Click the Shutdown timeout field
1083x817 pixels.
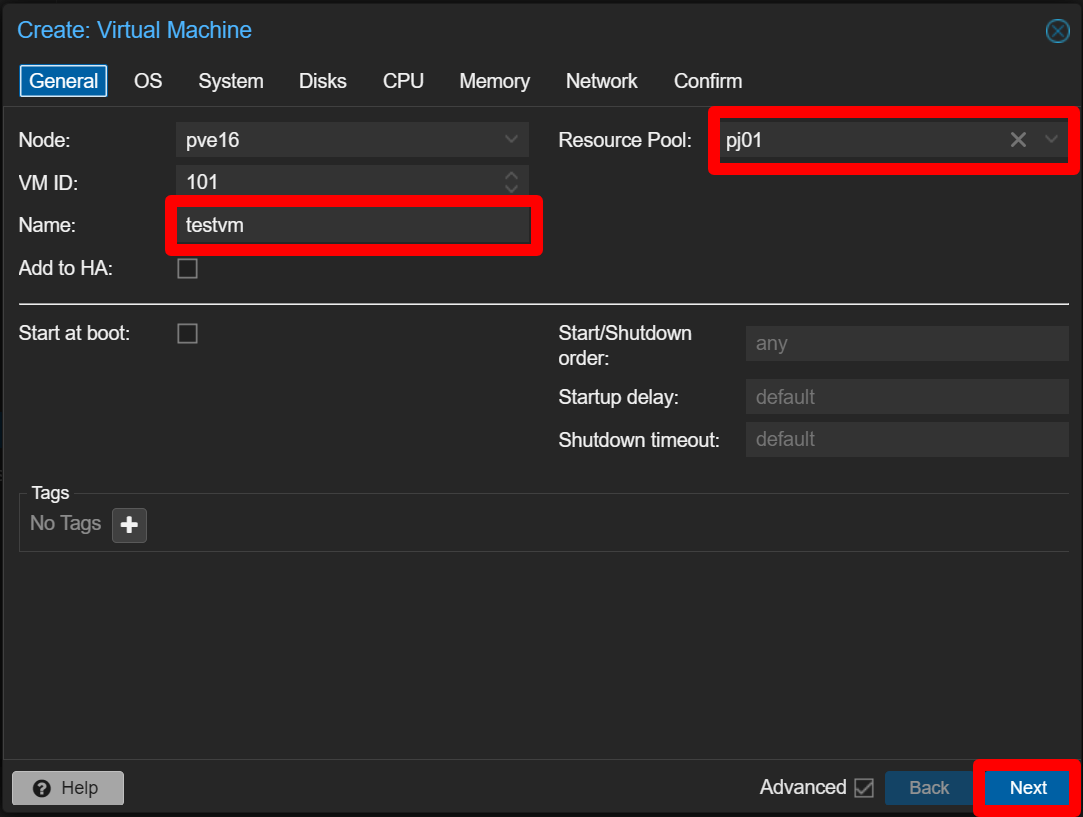[906, 439]
